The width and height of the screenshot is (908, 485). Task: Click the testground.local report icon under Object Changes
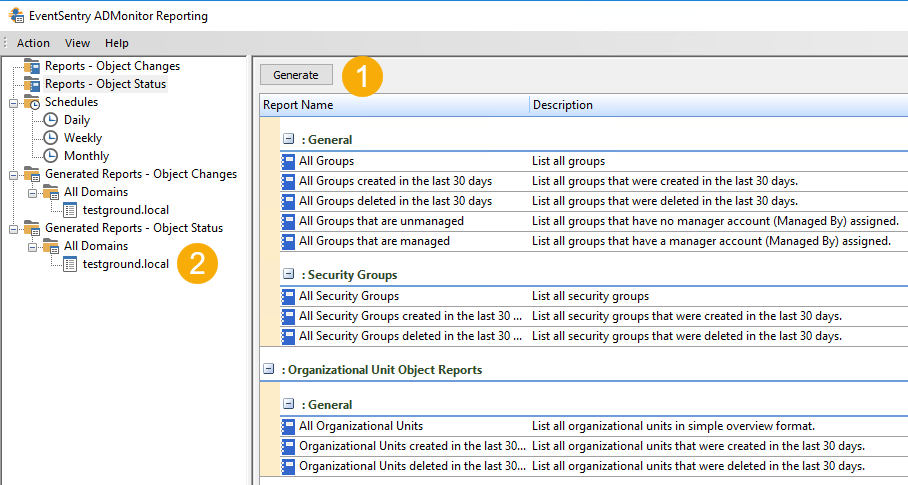tap(70, 210)
